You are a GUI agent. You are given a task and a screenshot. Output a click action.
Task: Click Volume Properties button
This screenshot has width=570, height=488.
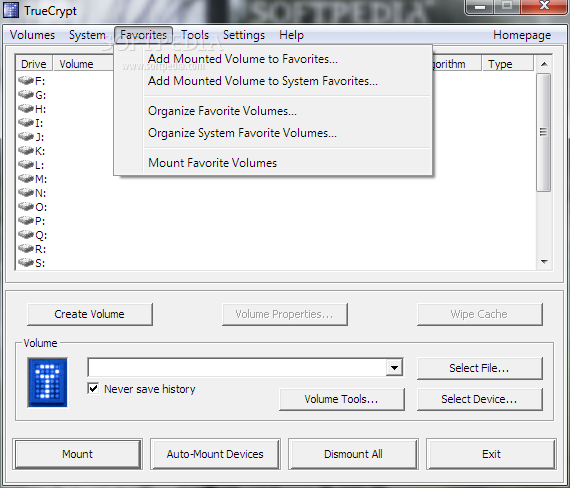(285, 314)
